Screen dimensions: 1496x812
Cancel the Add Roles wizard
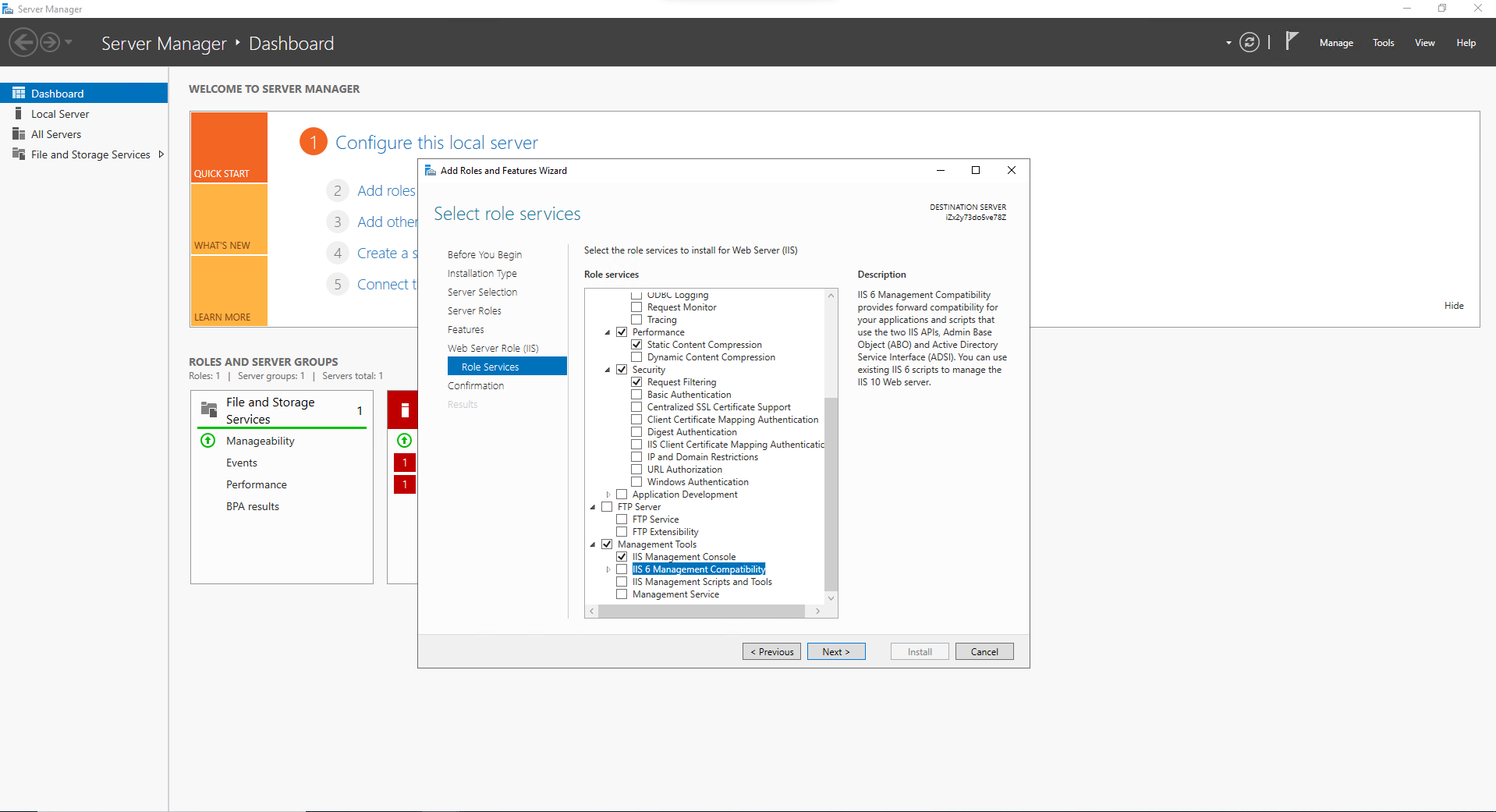coord(984,651)
